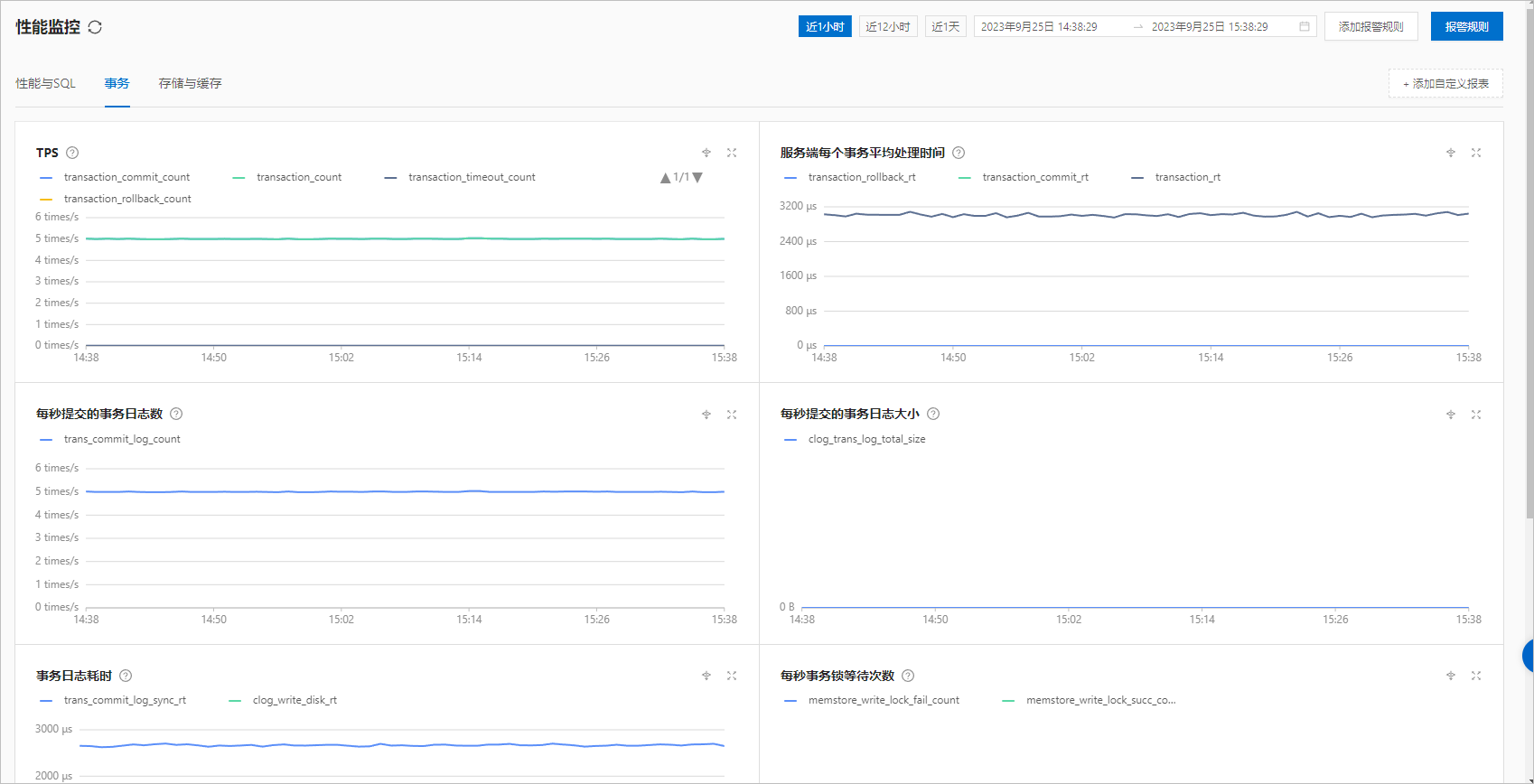Select 近12小时 time range
1534x784 pixels.
coord(888,27)
